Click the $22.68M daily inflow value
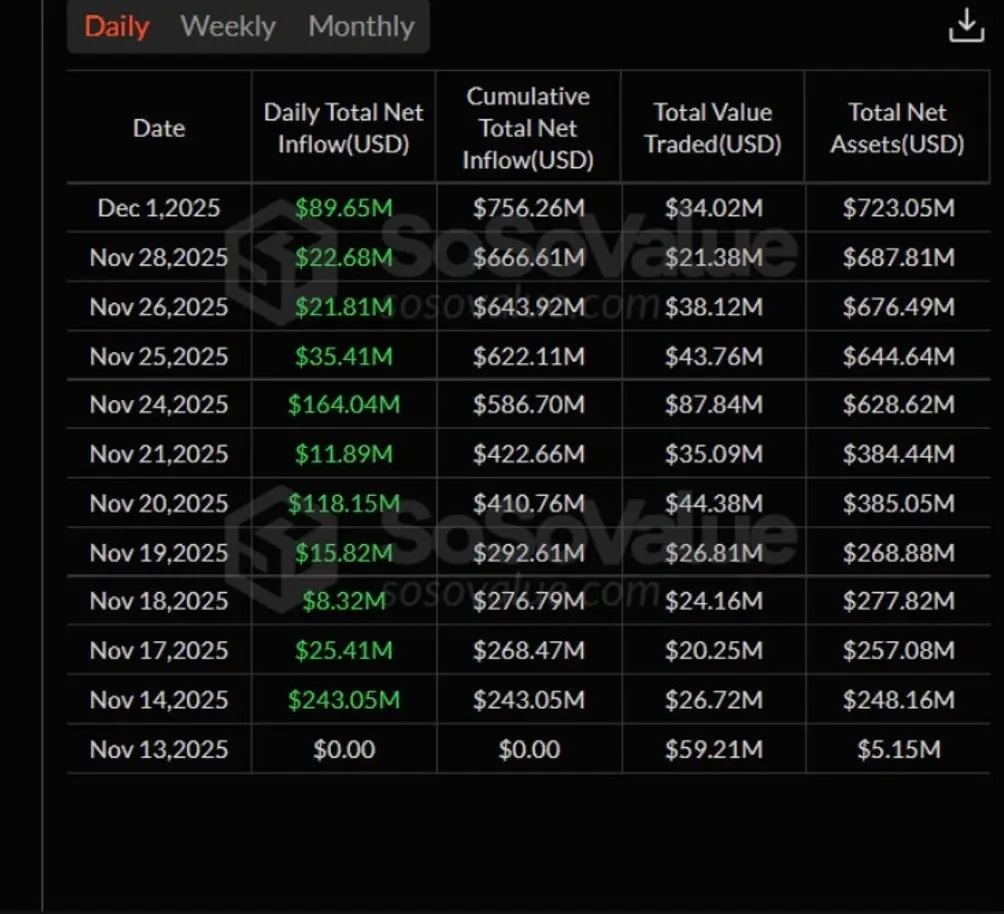 (344, 257)
